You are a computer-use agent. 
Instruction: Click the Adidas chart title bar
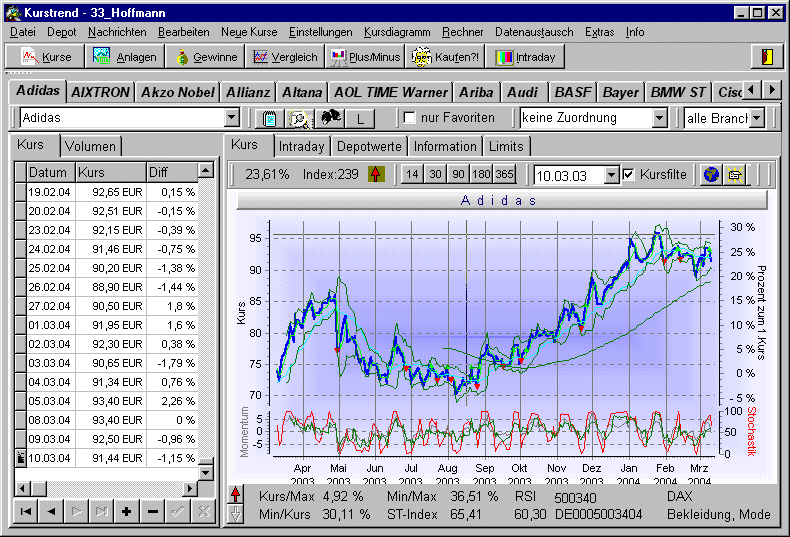(502, 200)
